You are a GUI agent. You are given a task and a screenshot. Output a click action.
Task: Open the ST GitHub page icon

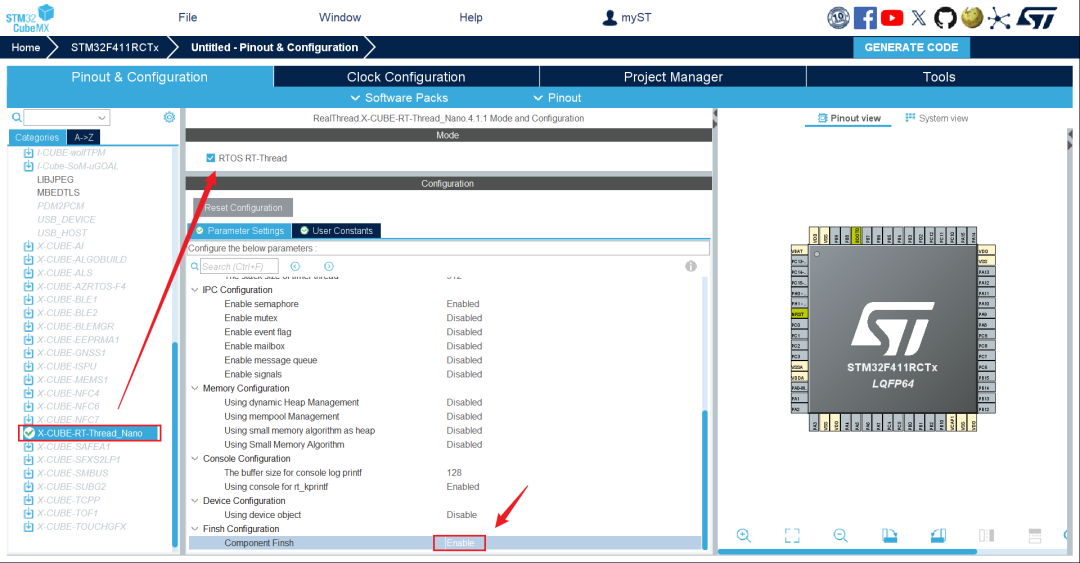point(945,18)
